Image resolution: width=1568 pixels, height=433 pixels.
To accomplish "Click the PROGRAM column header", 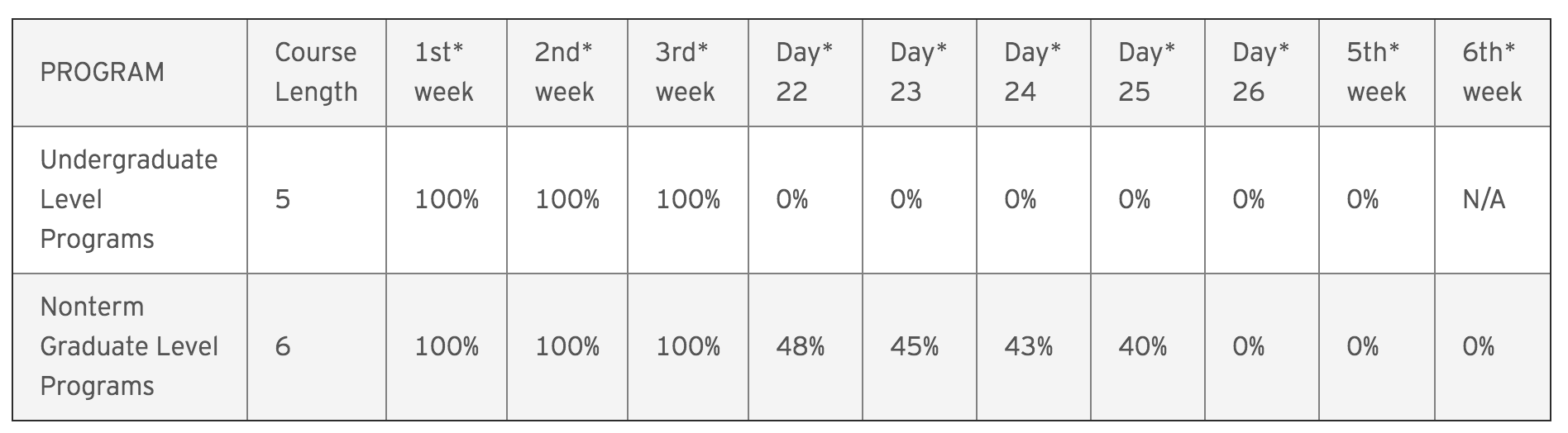I will point(130,73).
